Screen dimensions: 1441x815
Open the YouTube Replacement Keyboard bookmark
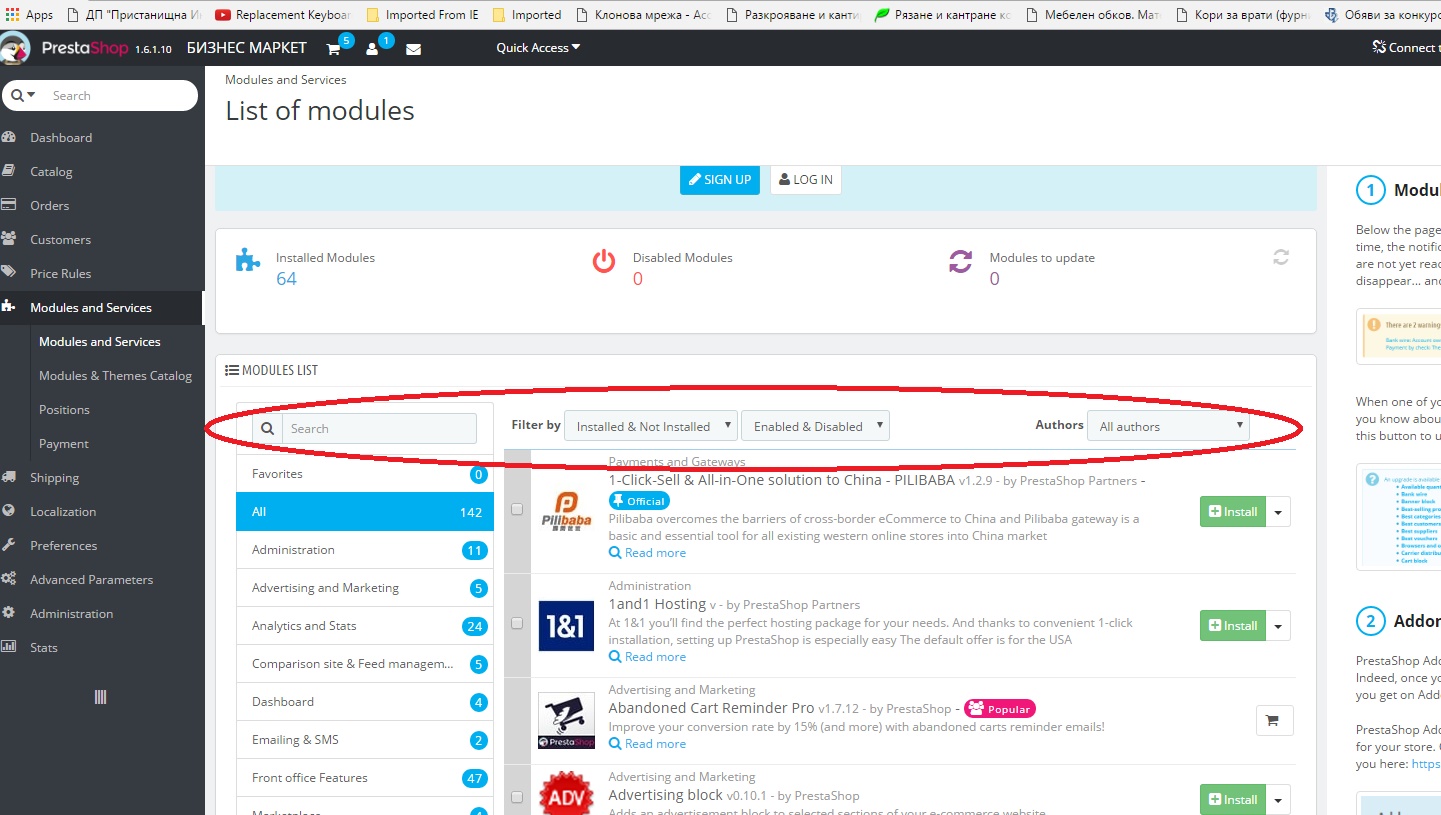tap(282, 15)
